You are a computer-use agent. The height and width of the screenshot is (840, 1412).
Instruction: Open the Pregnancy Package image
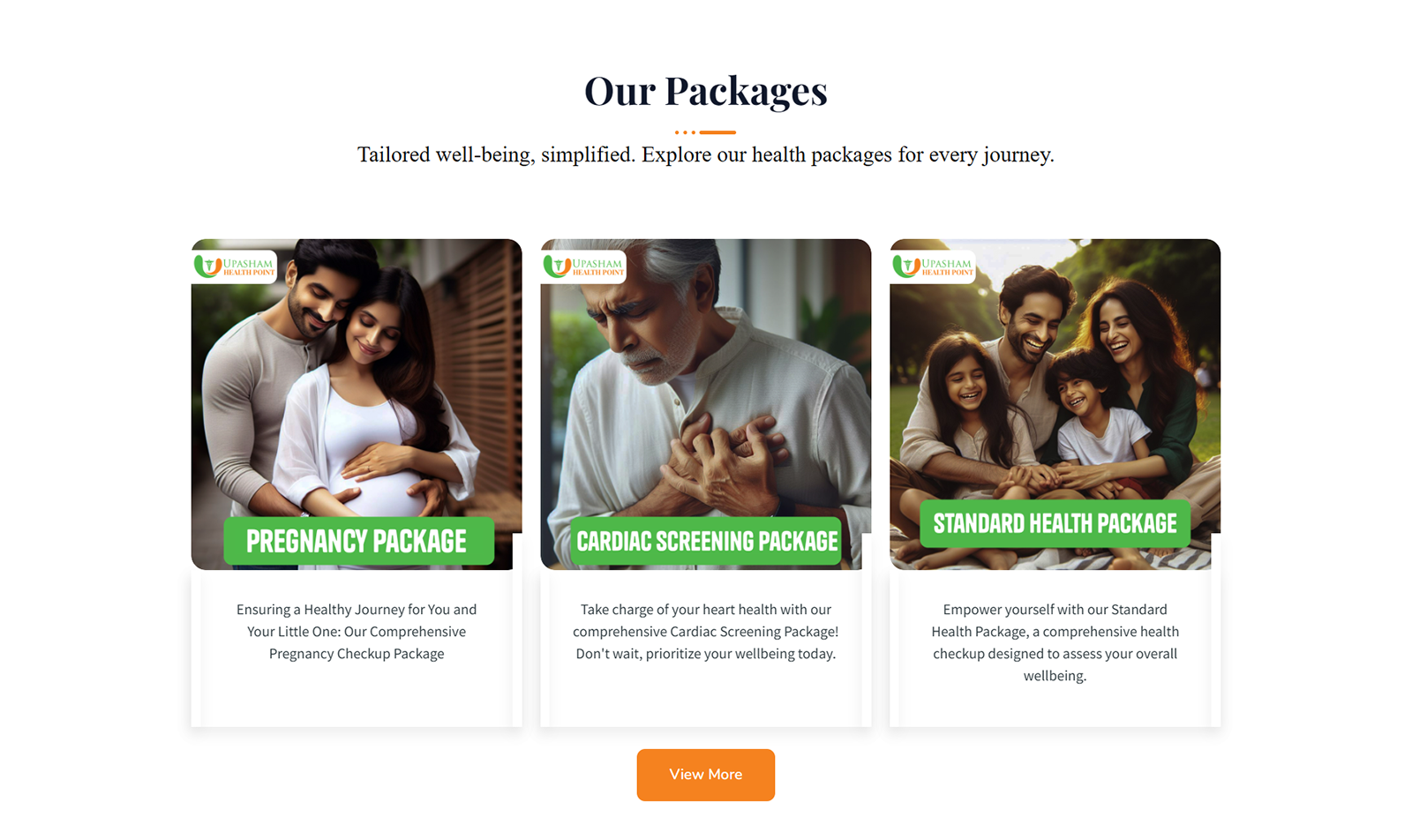point(357,404)
